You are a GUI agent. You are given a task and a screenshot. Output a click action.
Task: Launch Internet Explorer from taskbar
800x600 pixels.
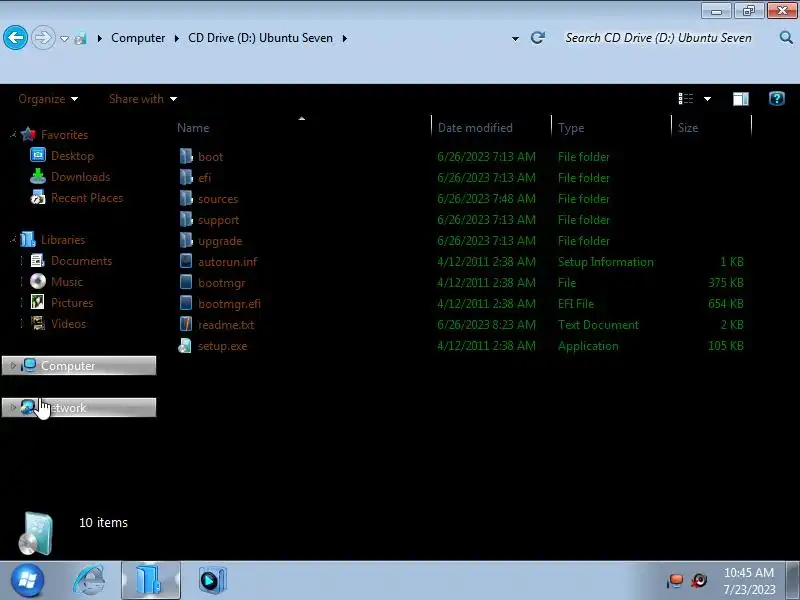(x=90, y=580)
